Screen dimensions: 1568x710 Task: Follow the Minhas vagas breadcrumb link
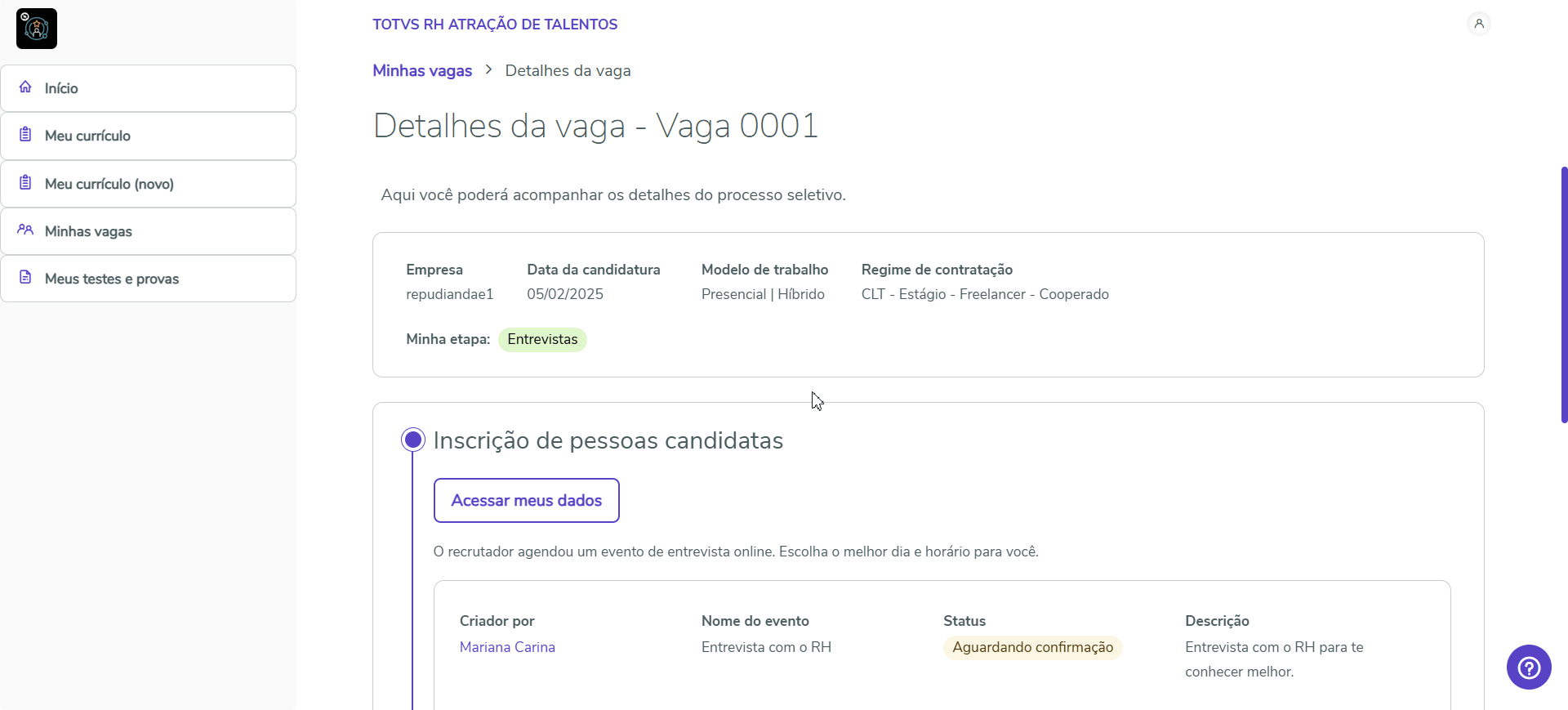422,71
